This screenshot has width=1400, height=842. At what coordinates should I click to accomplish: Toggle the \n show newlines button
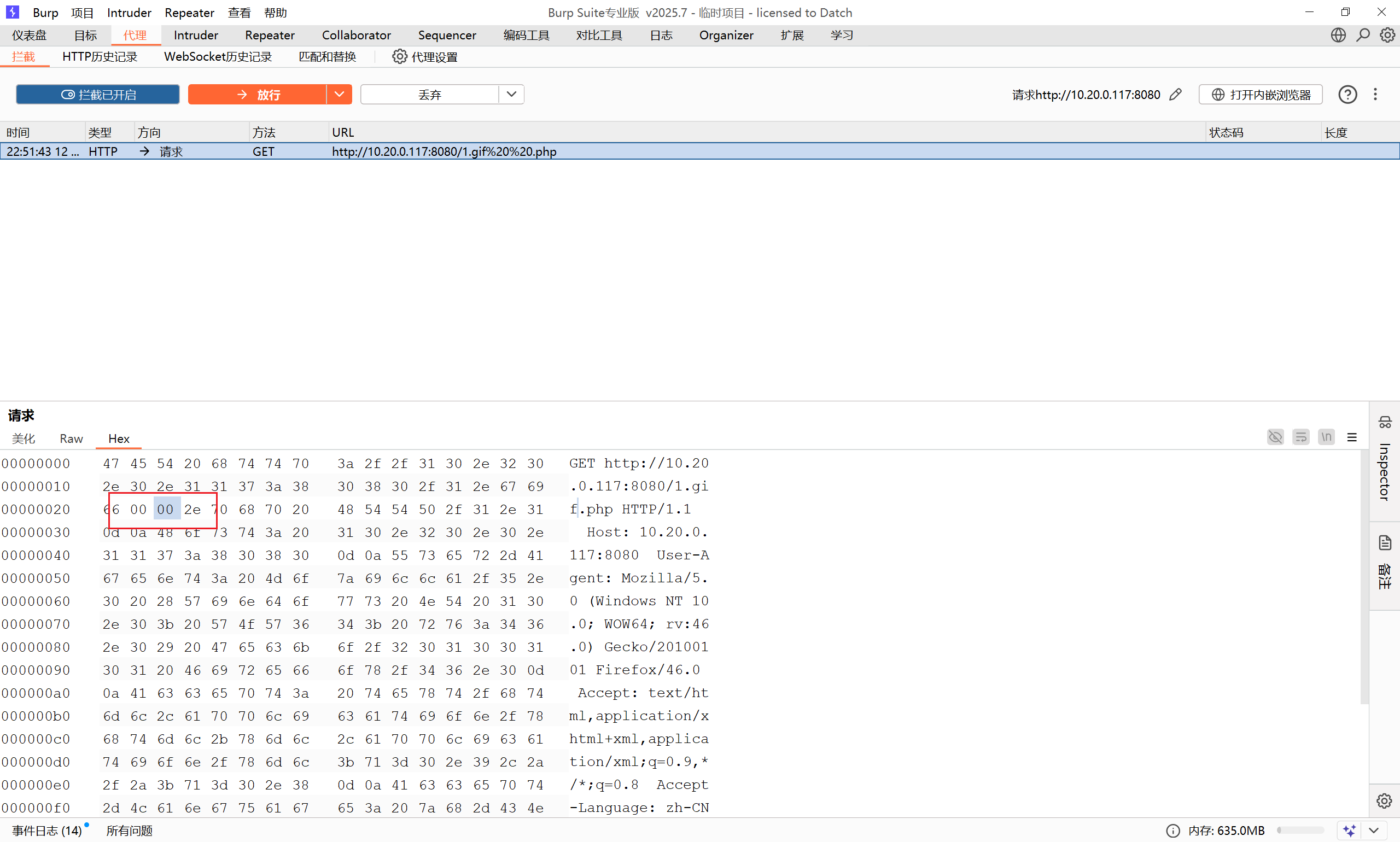[1326, 437]
